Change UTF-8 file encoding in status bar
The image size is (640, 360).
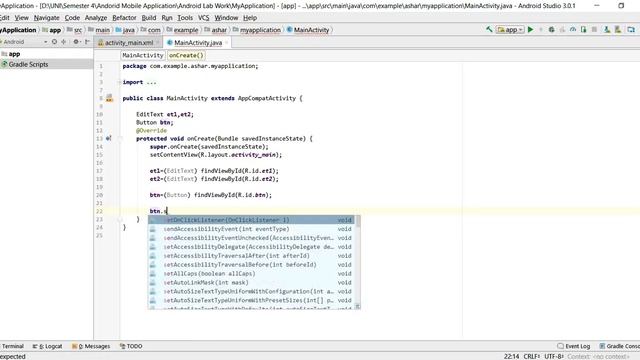[x=554, y=356]
